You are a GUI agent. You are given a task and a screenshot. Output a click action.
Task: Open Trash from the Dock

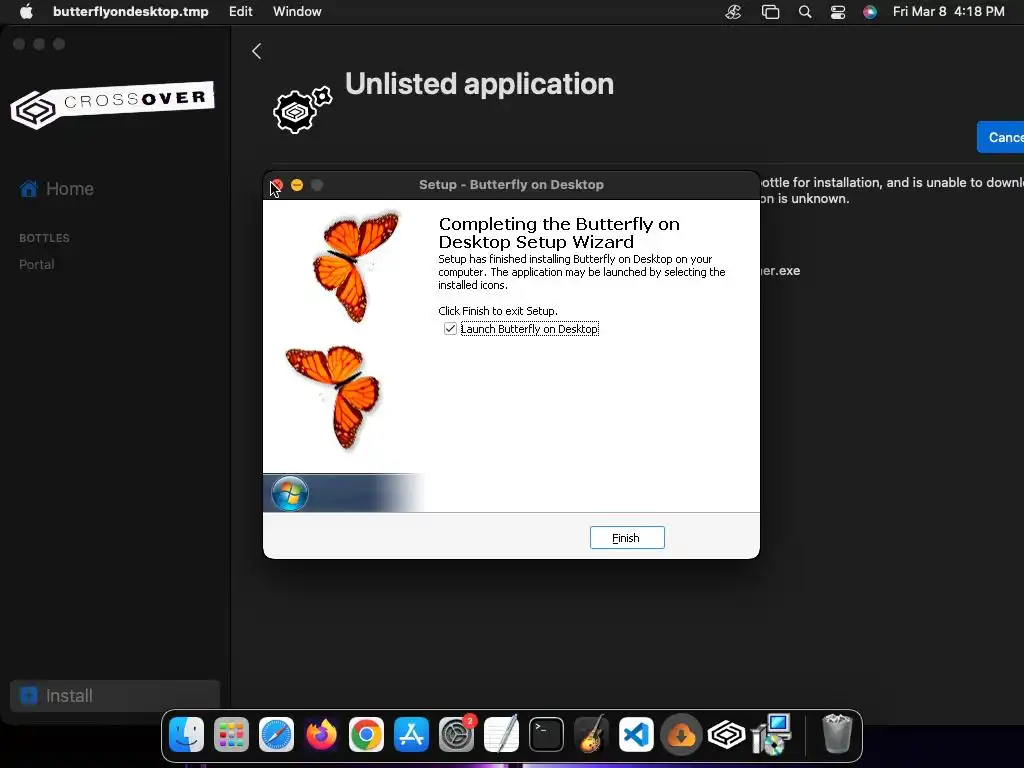pos(837,734)
